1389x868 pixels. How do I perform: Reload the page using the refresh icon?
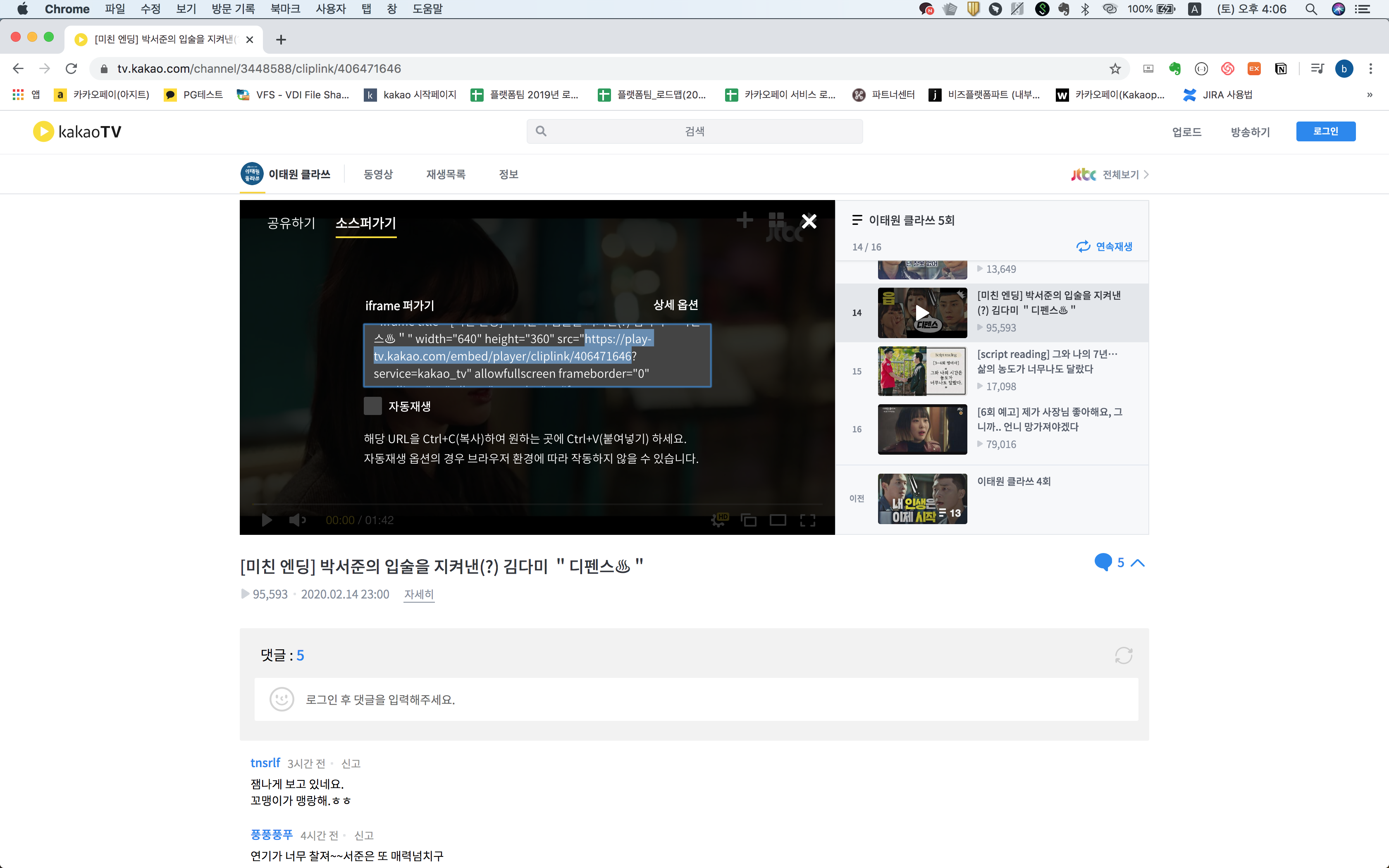coord(71,69)
